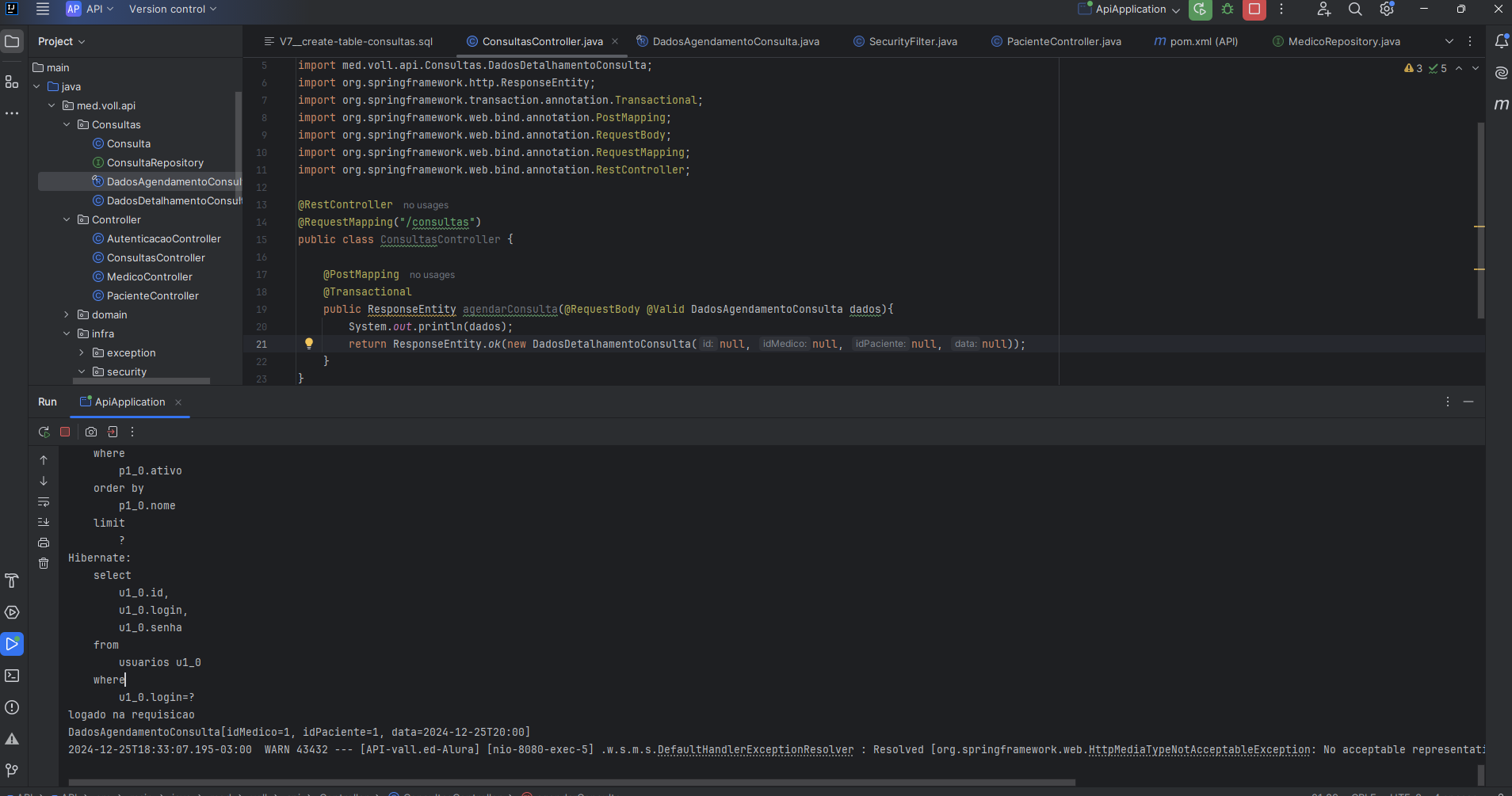Collapse the java folder
Viewport: 1512px width, 796px height.
tap(36, 86)
